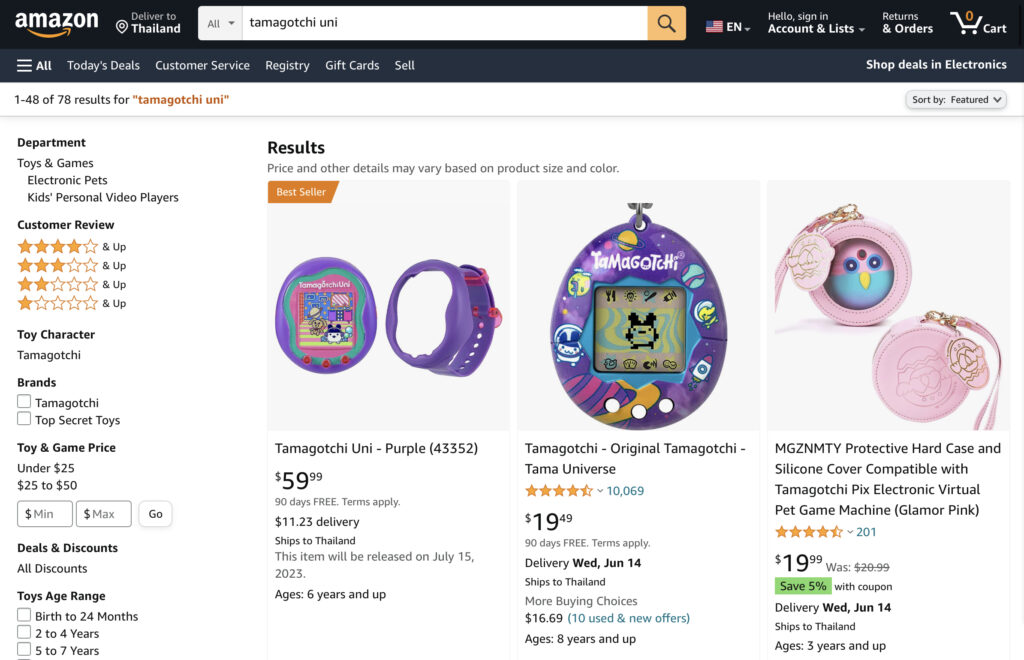
Task: Go to the Amazon home logo
Action: coord(56,23)
